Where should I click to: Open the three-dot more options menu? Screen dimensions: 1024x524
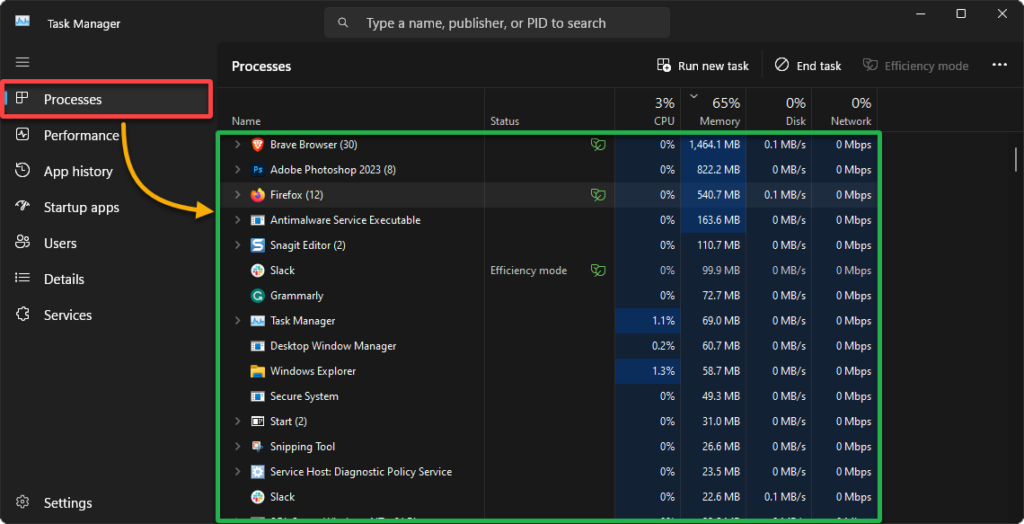[999, 65]
